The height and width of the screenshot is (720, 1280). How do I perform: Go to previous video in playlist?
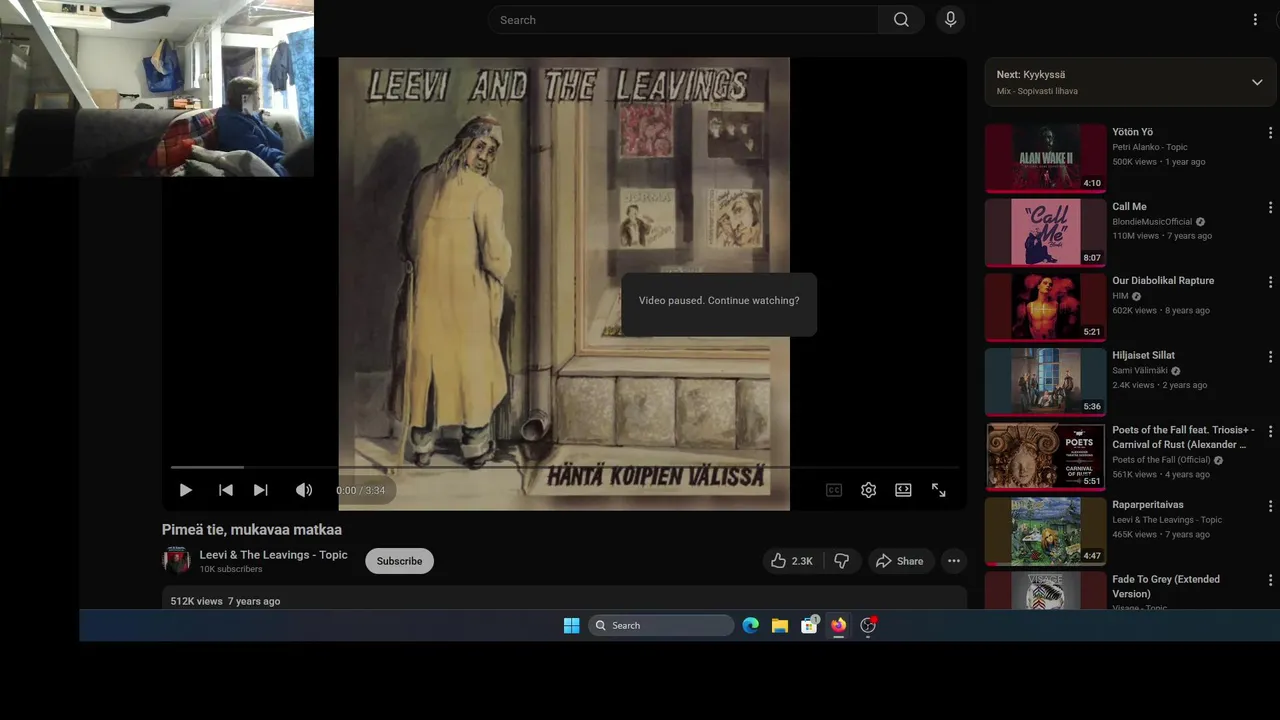point(226,490)
